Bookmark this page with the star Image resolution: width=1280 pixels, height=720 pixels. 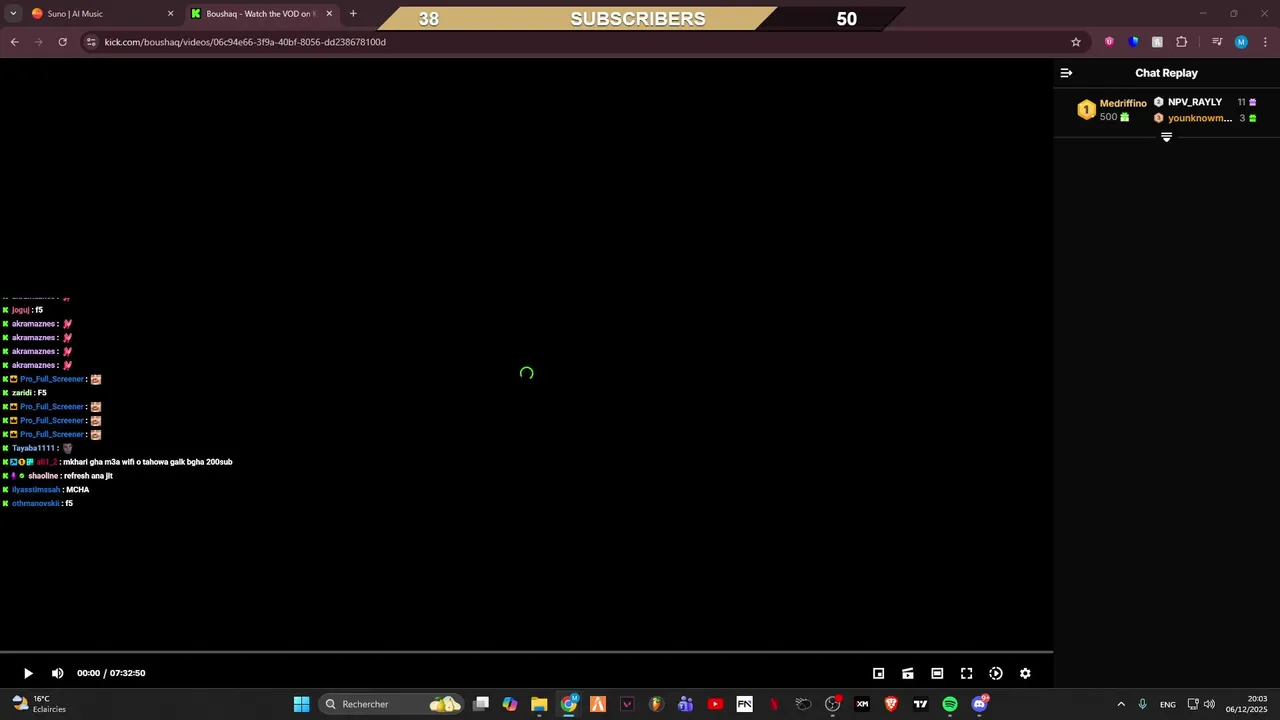[1076, 42]
